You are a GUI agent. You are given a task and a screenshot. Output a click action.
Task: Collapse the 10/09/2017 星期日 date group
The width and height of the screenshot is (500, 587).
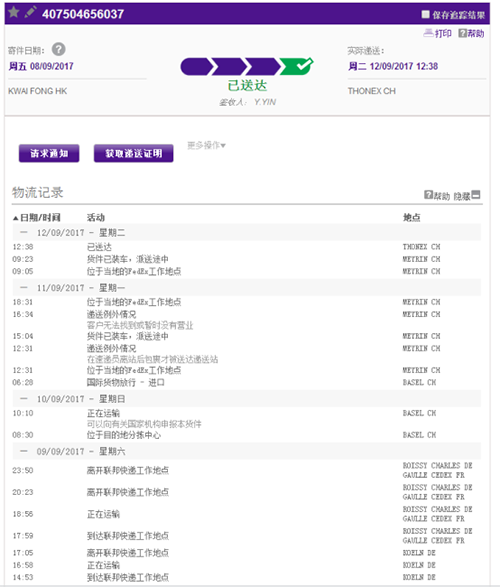click(24, 399)
